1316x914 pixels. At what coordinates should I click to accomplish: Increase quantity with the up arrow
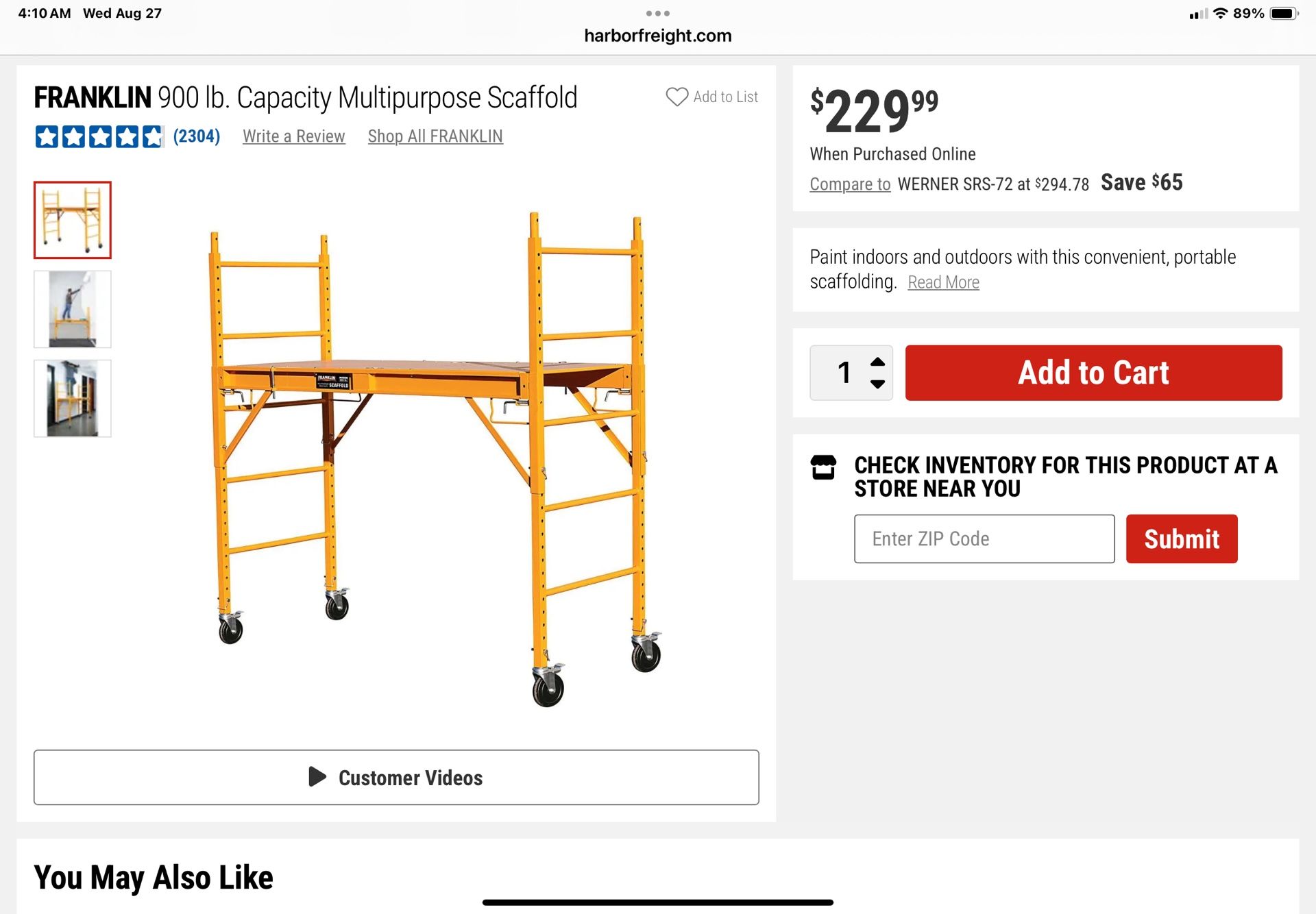click(877, 362)
